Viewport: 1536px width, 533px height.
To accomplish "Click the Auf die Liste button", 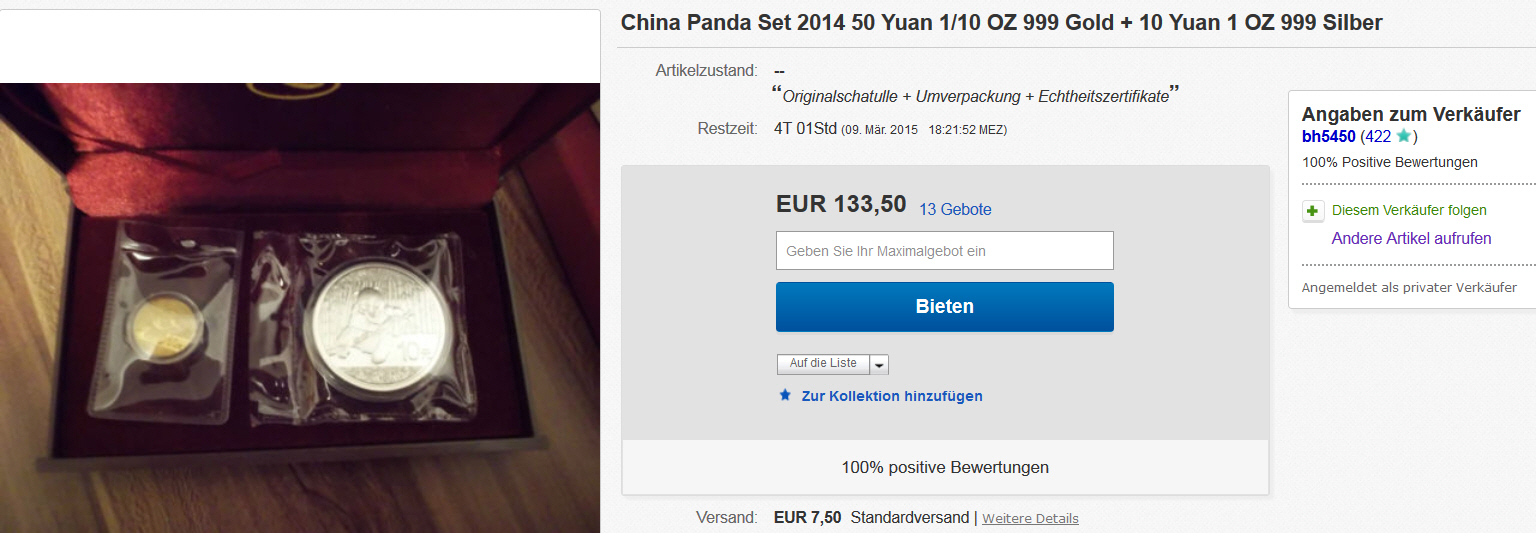I will 823,364.
